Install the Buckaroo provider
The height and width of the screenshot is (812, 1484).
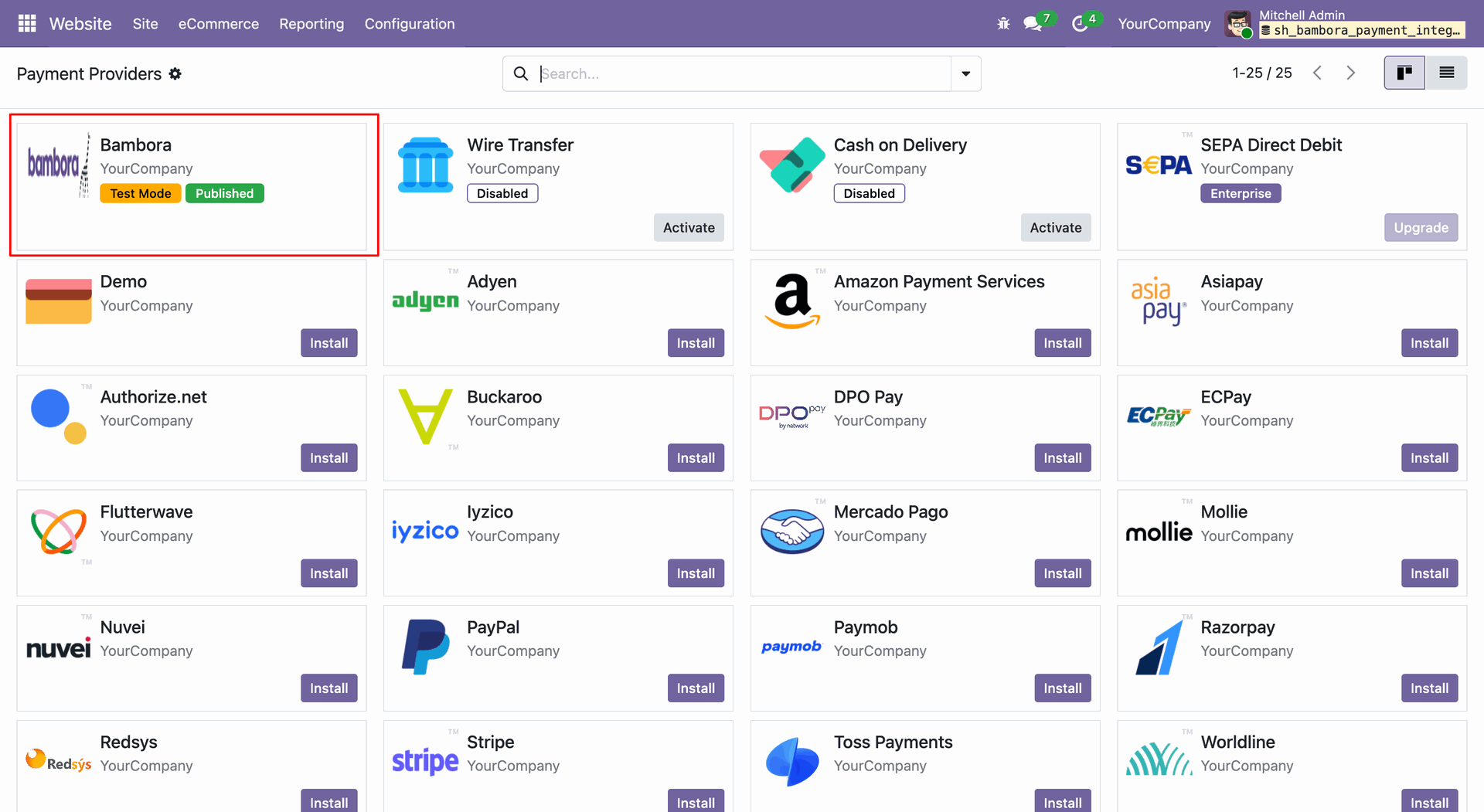click(x=696, y=458)
